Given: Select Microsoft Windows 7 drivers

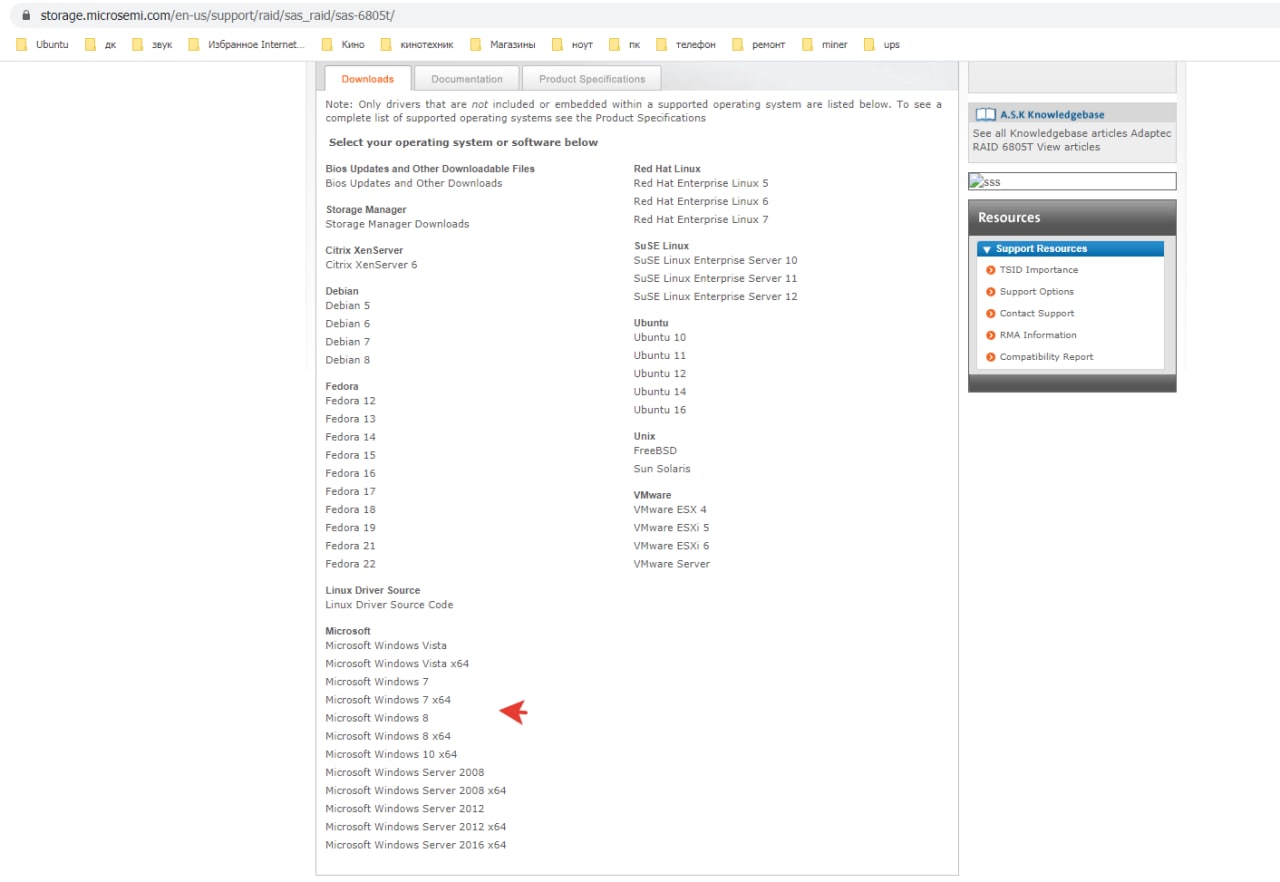Looking at the screenshot, I should tap(377, 682).
